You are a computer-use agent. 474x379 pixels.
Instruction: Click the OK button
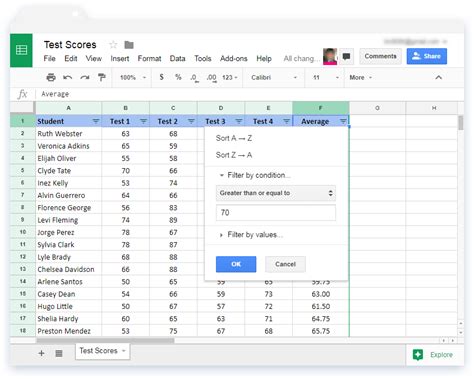coord(236,264)
